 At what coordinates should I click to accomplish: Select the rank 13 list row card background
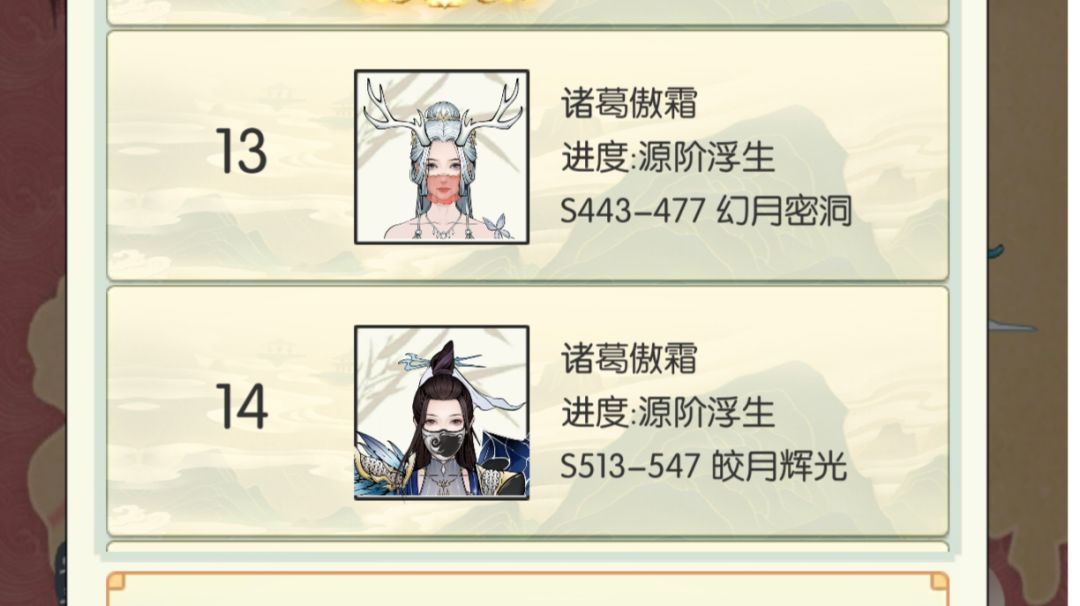pos(528,156)
